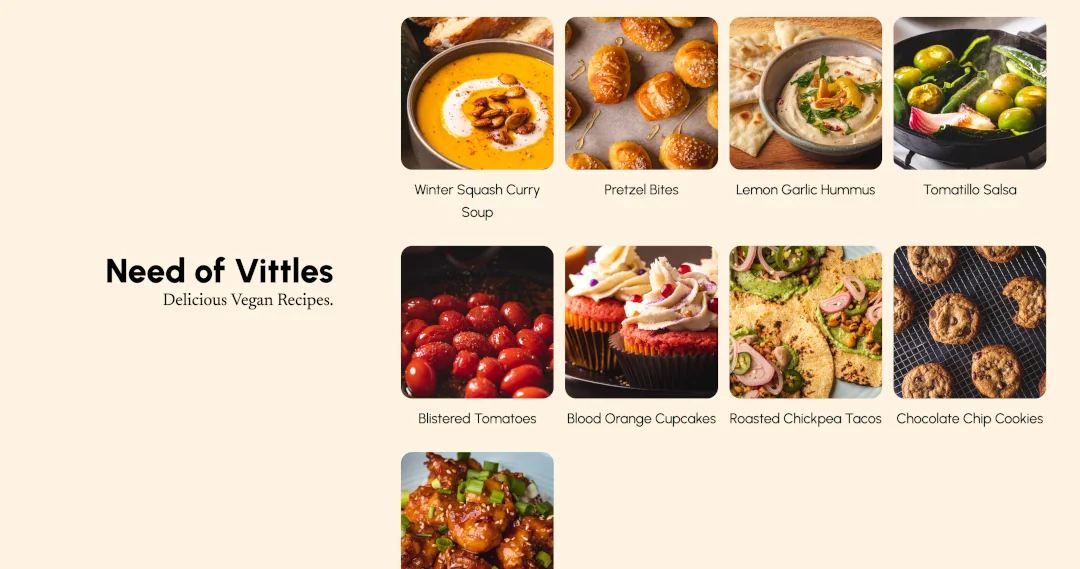
Task: Follow the Lemon Garlic Hummus text link
Action: tap(805, 189)
